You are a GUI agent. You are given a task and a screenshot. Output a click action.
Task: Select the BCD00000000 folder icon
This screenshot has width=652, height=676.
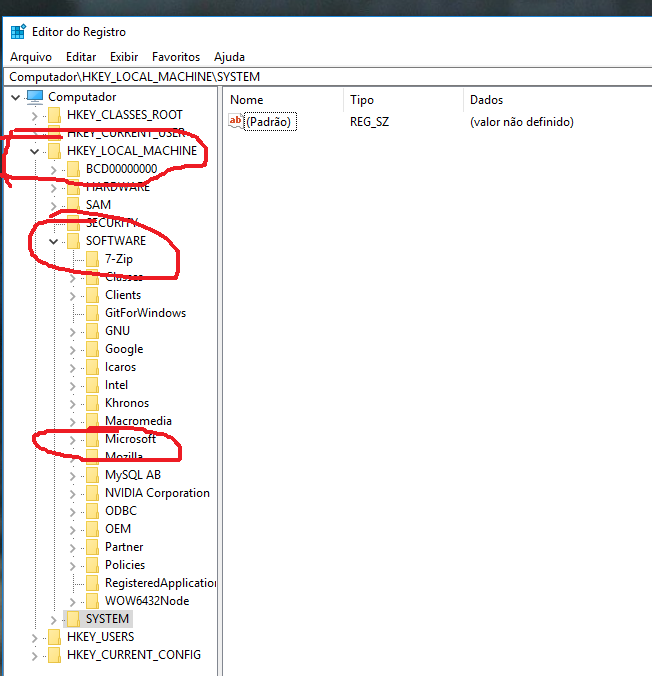click(73, 169)
